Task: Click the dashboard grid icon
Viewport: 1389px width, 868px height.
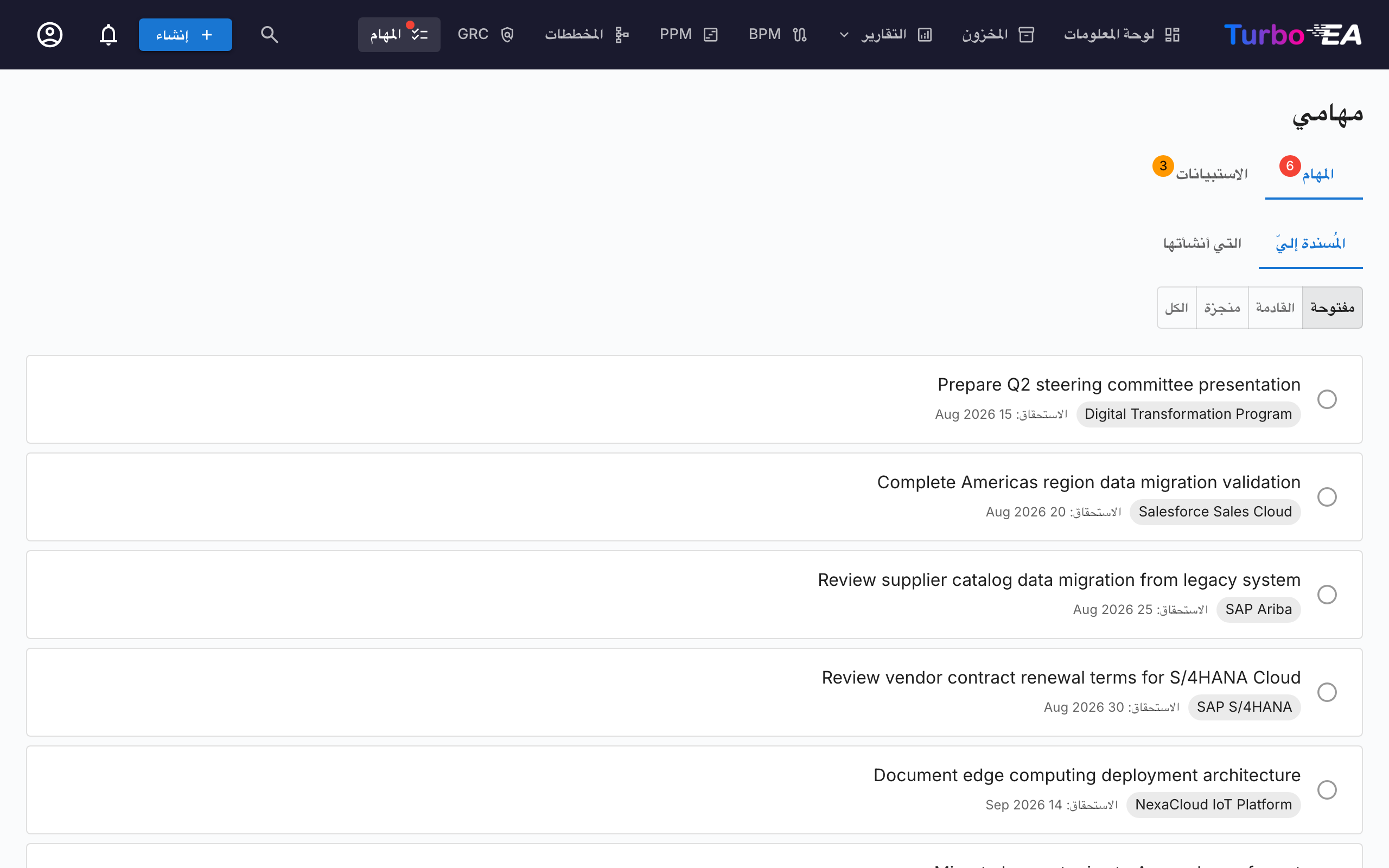Action: pyautogui.click(x=1173, y=34)
